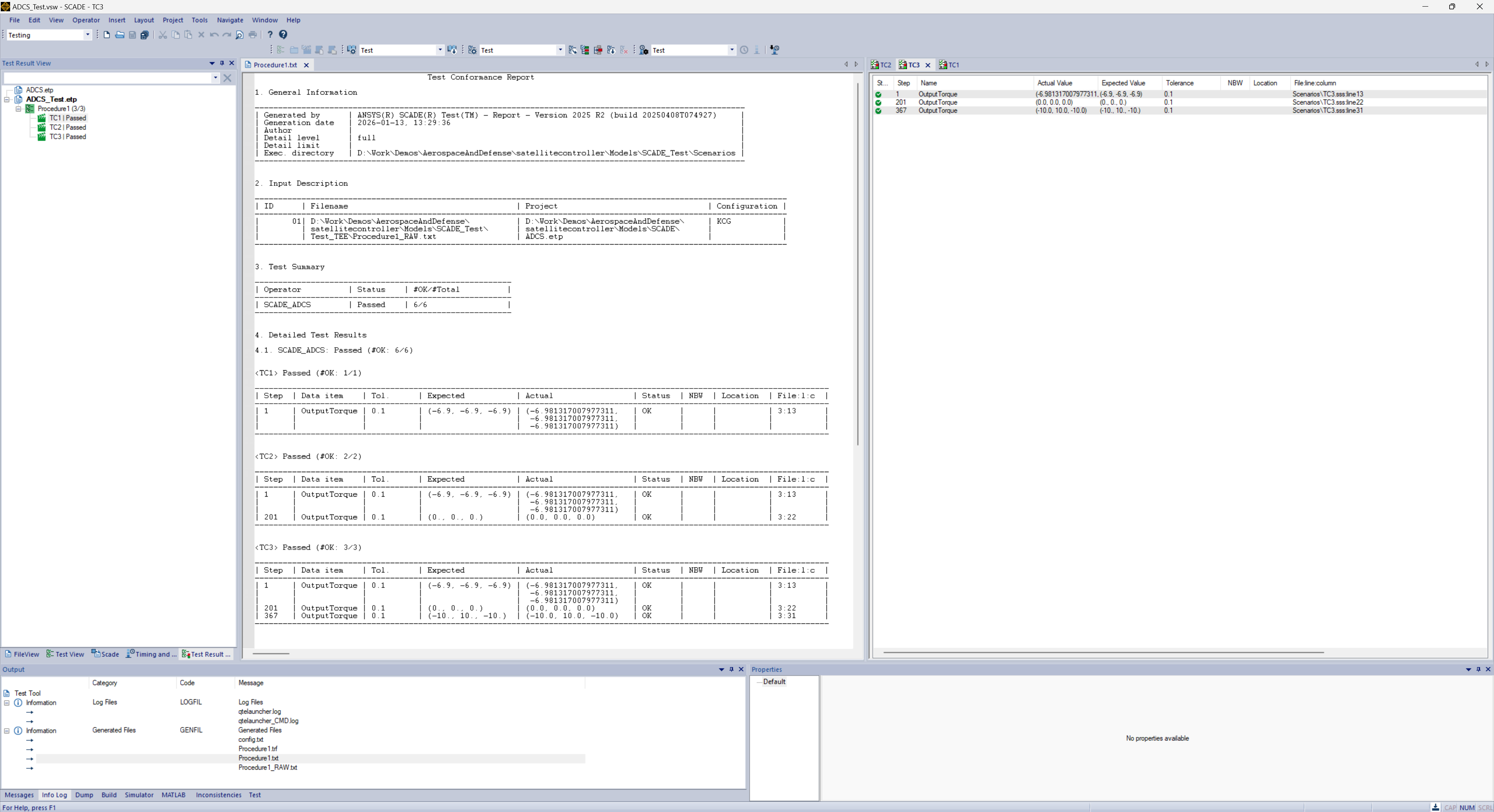The width and height of the screenshot is (1494, 812).
Task: Click the New file icon
Action: click(107, 35)
